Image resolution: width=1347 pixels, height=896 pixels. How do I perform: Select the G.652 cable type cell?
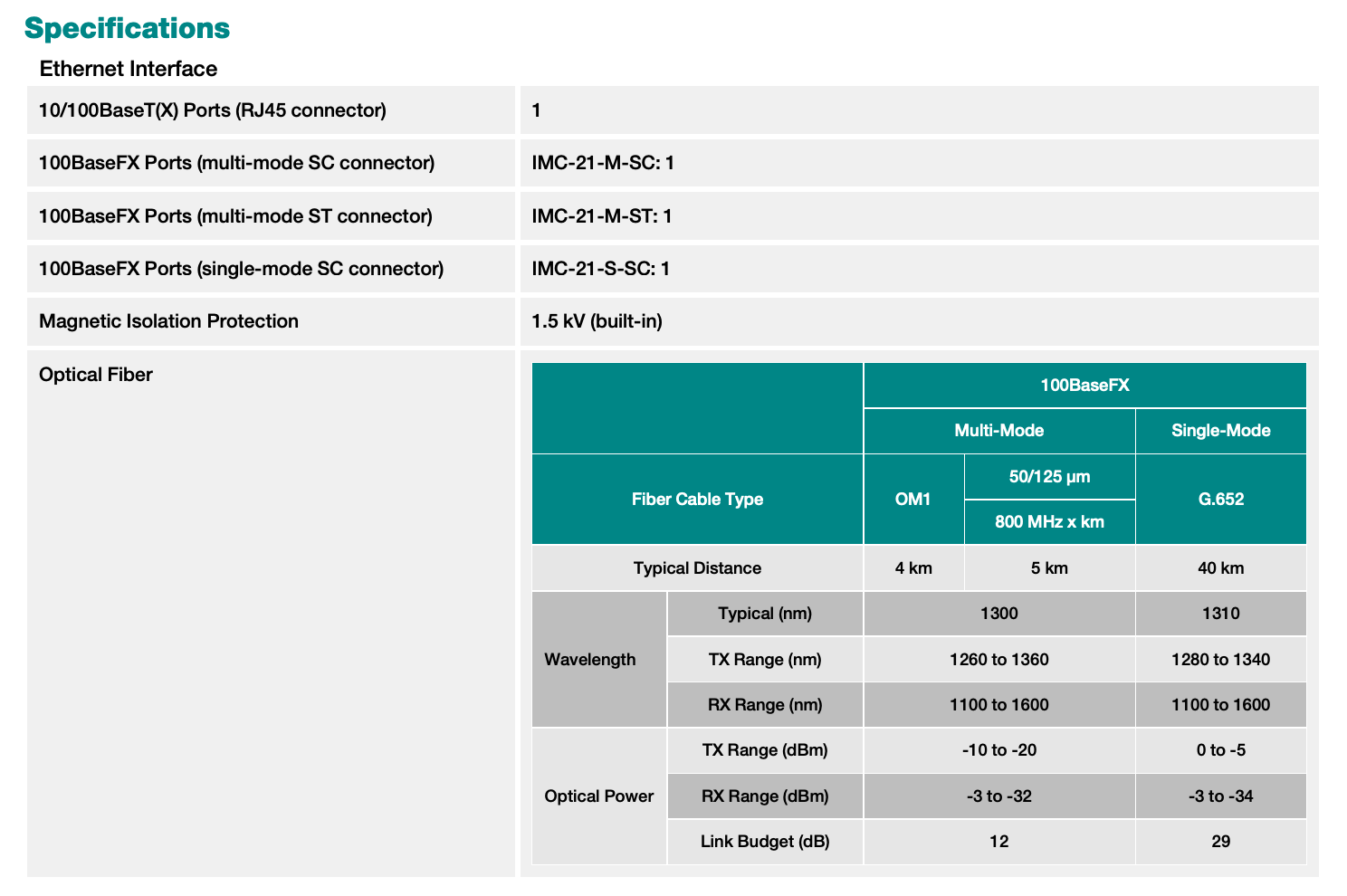[1220, 500]
